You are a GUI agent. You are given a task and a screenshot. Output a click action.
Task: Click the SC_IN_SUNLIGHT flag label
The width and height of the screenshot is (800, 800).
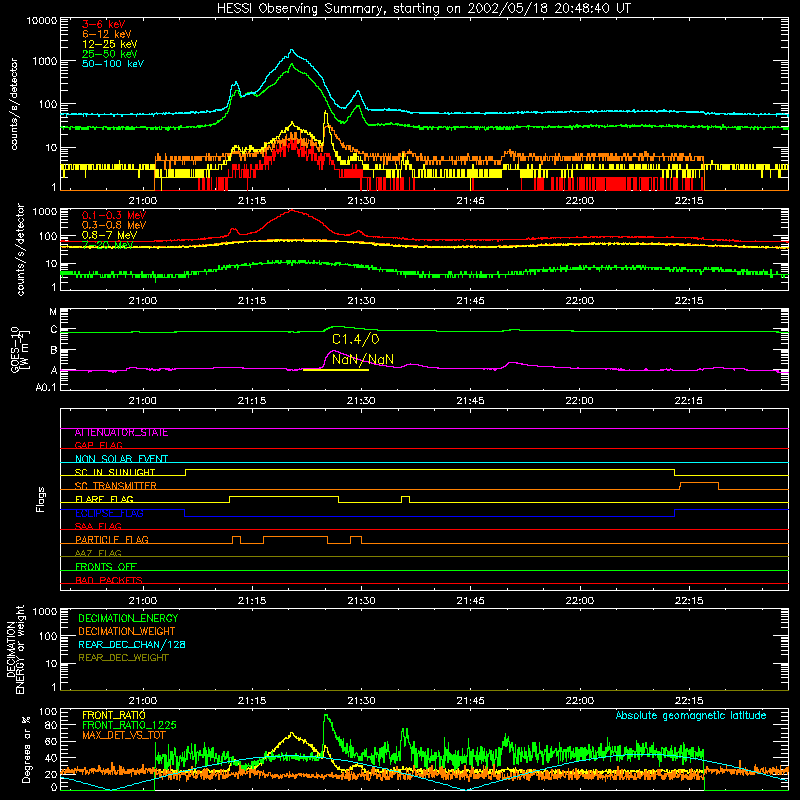pyautogui.click(x=115, y=472)
